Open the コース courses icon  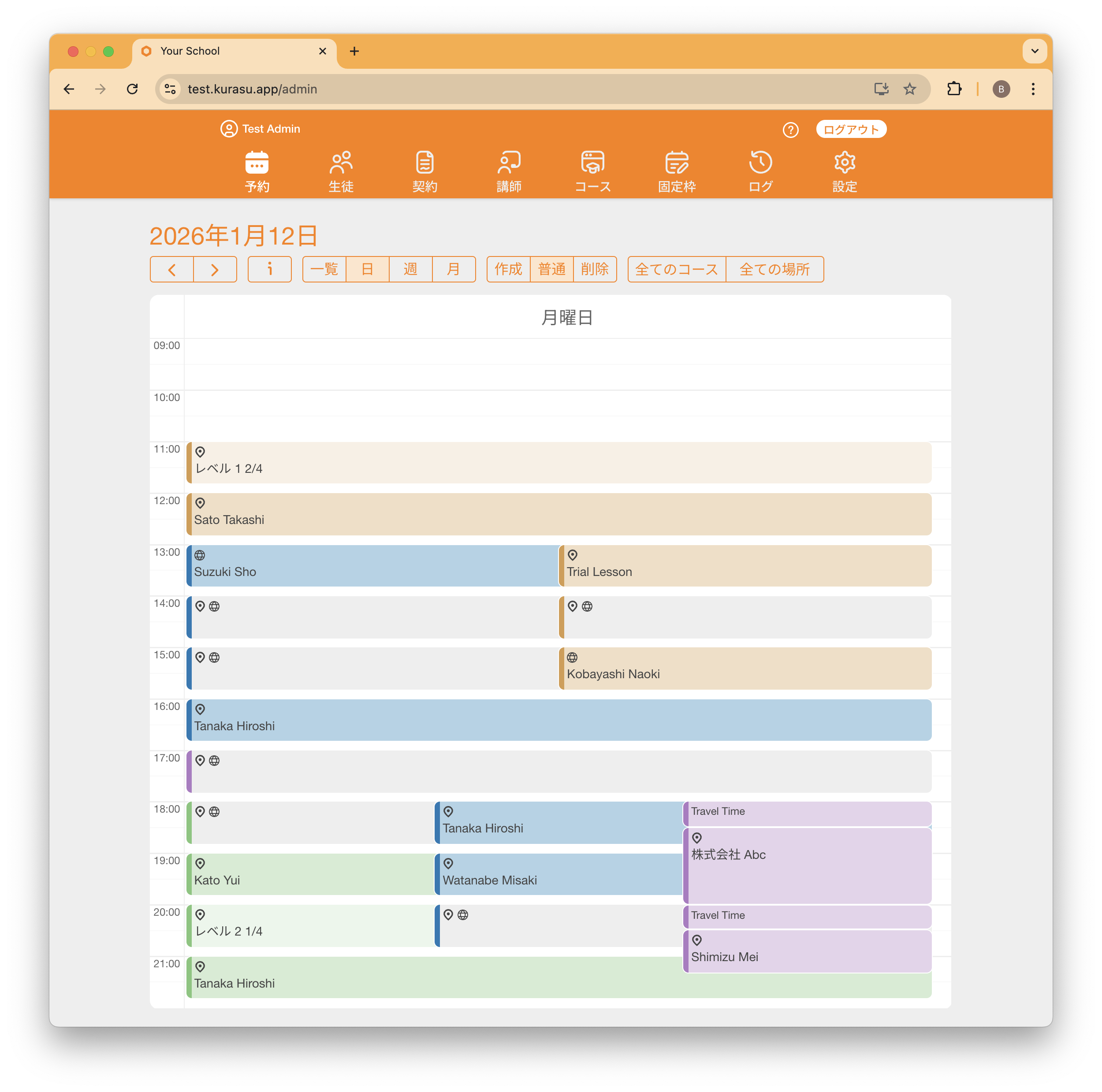pyautogui.click(x=592, y=163)
